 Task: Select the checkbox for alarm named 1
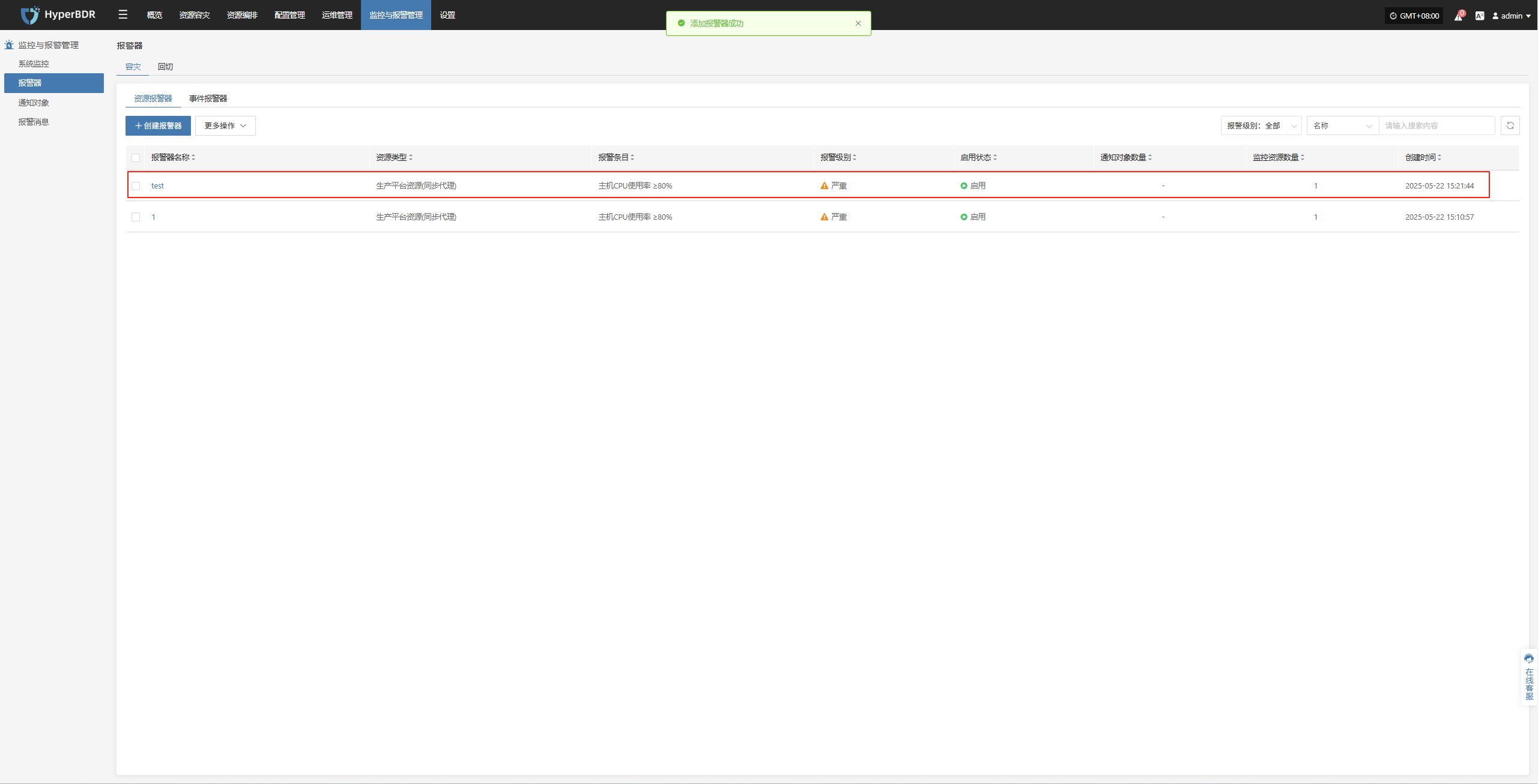pyautogui.click(x=136, y=217)
